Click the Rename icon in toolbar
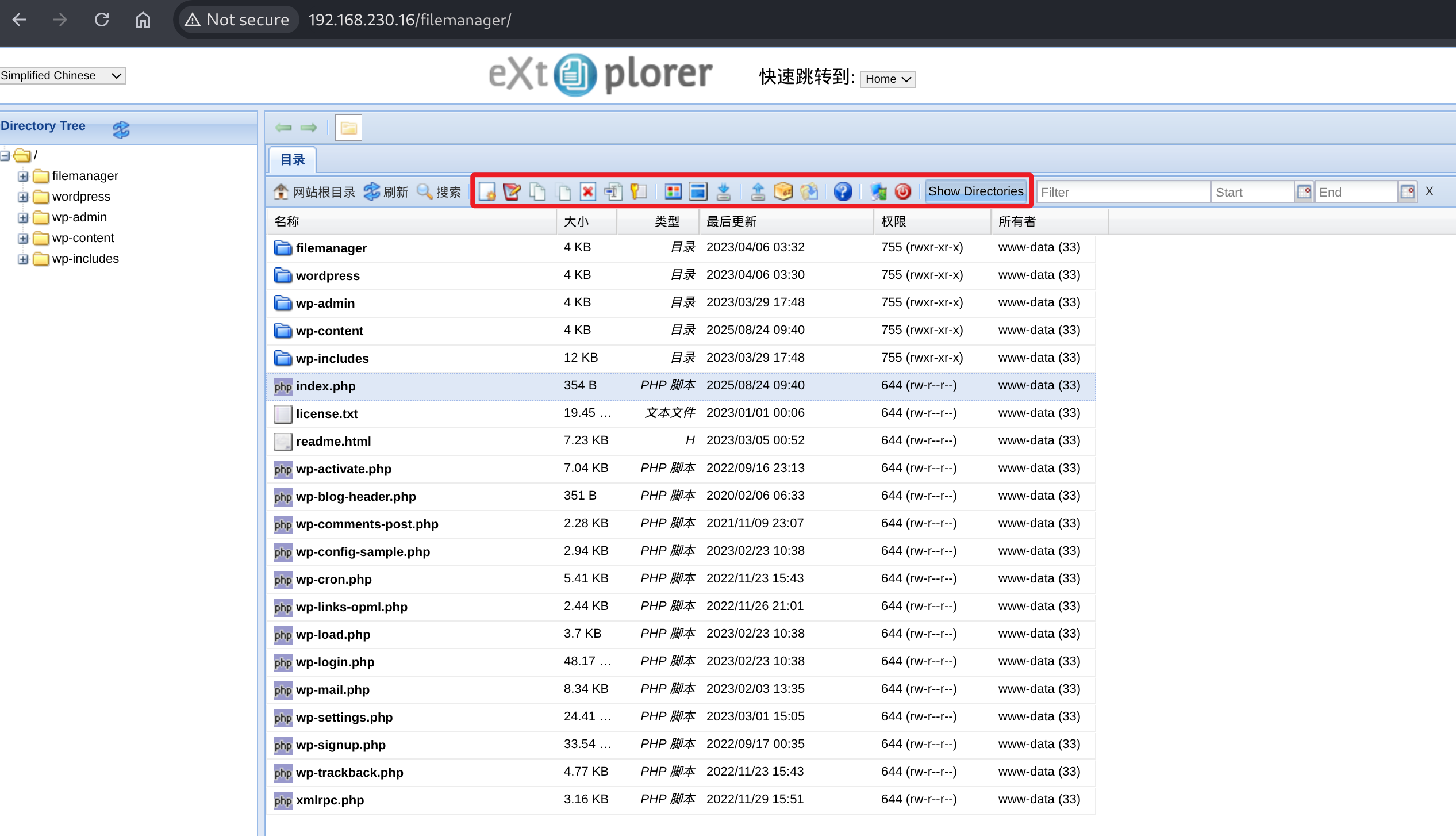The width and height of the screenshot is (1456, 836). point(613,191)
